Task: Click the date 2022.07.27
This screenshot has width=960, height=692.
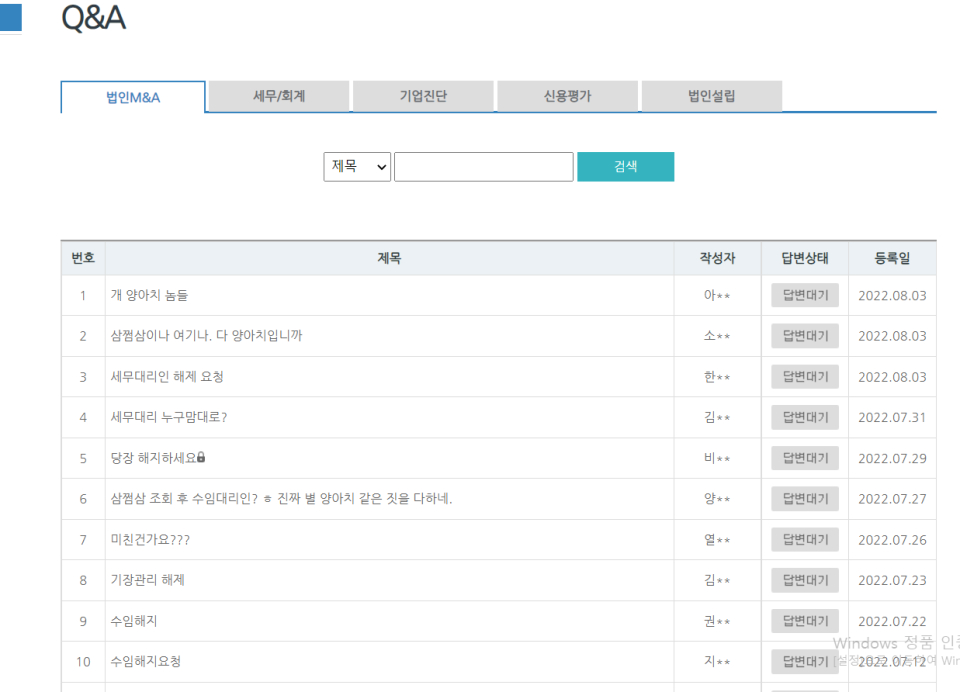Action: pos(892,499)
